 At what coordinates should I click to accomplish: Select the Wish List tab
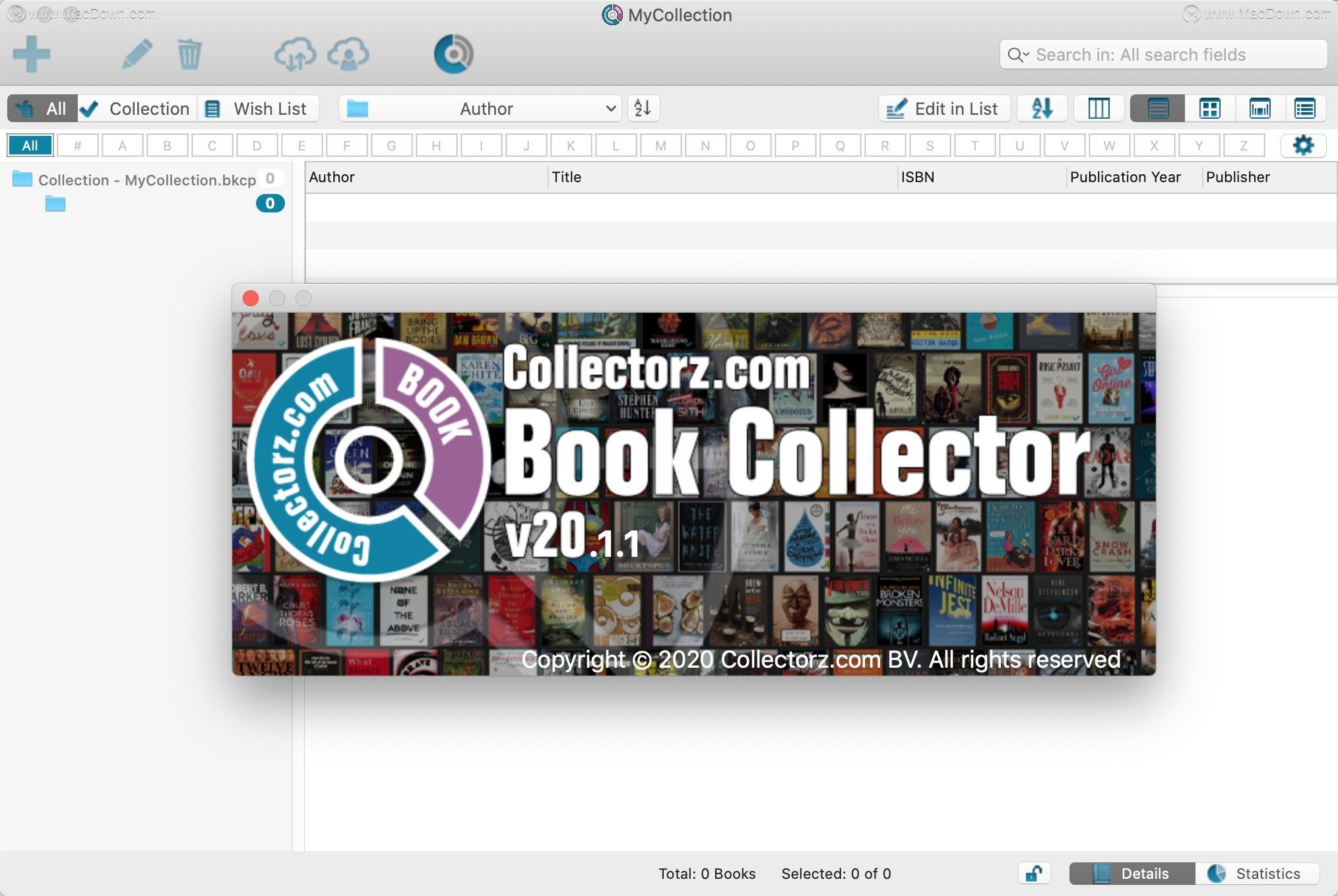coord(258,108)
